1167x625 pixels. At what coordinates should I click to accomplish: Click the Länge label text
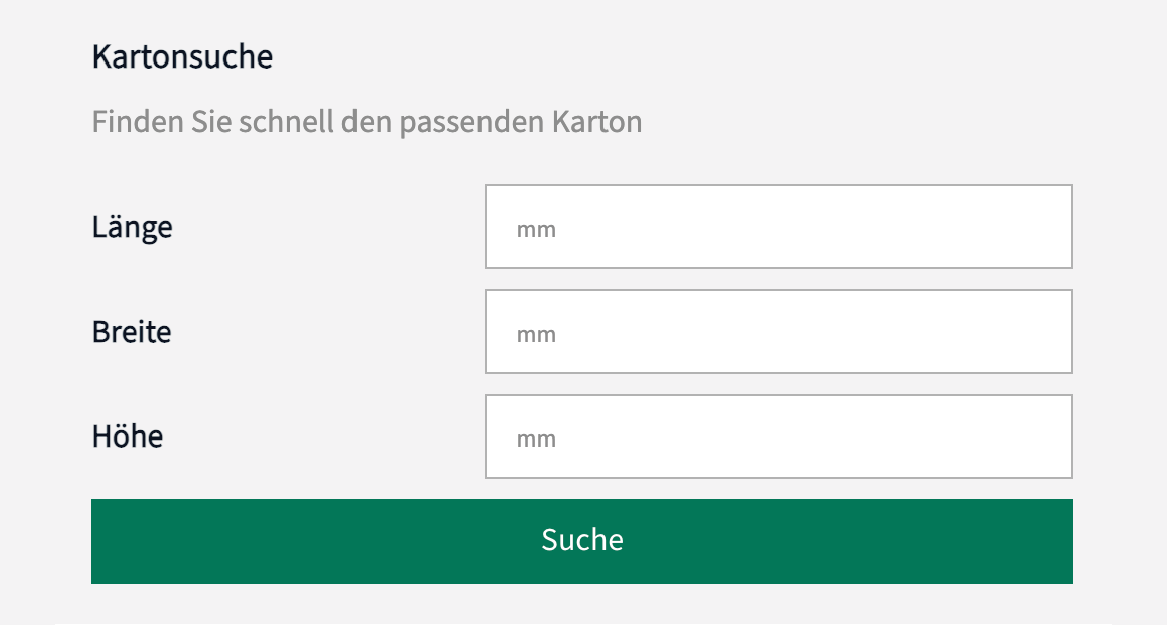[x=132, y=227]
